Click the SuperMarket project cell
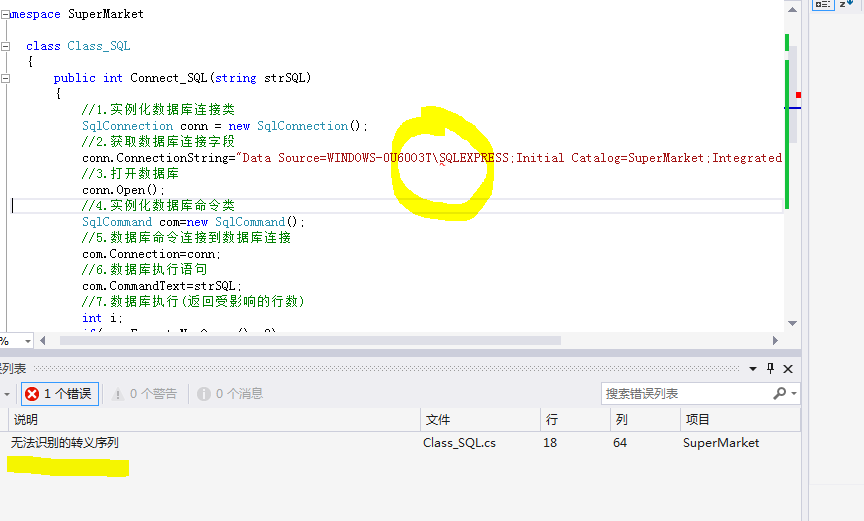The height and width of the screenshot is (521, 864). pos(721,443)
